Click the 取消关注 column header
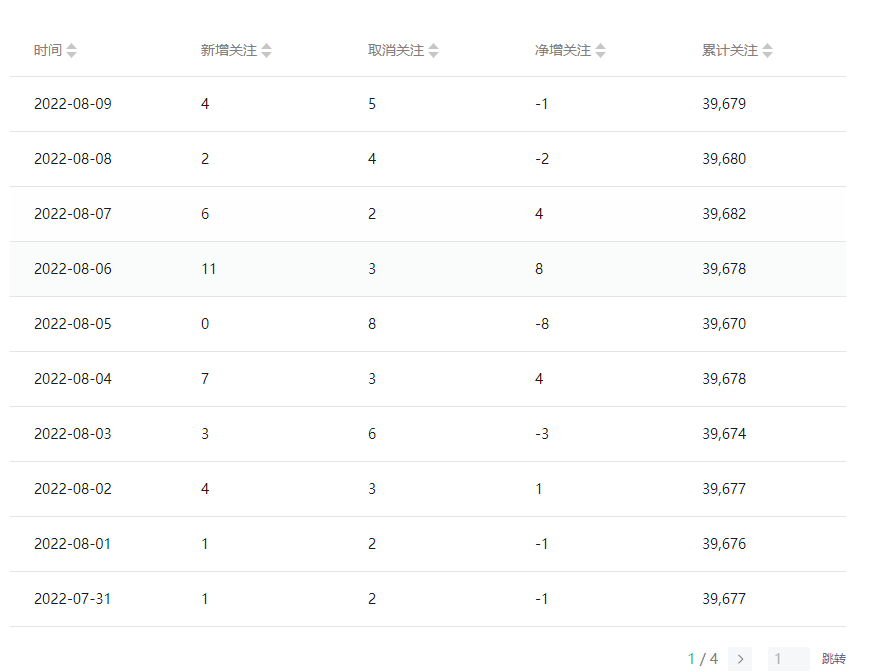Image resolution: width=872 pixels, height=672 pixels. pyautogui.click(x=395, y=51)
